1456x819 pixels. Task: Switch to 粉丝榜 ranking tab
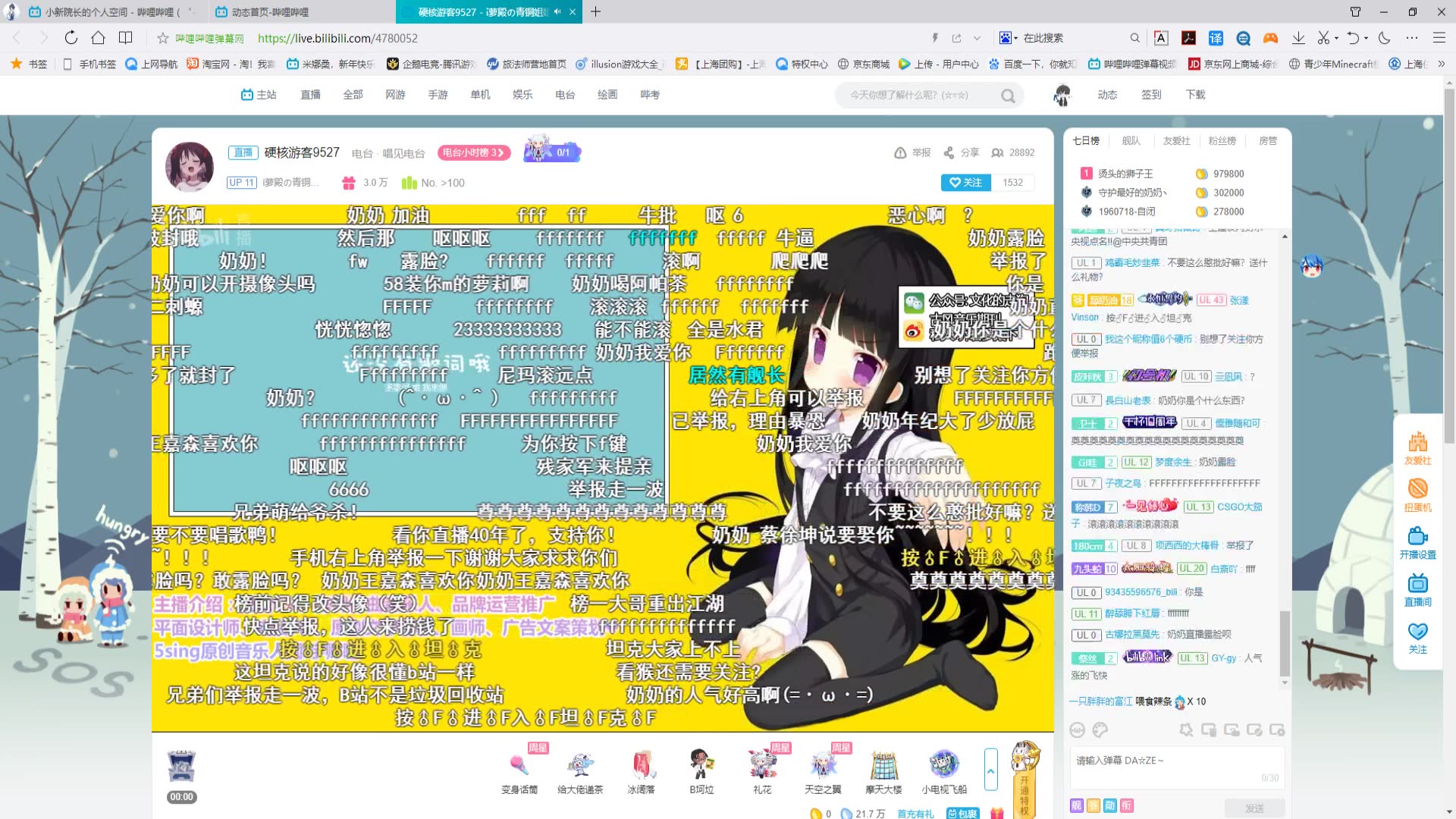[x=1222, y=141]
